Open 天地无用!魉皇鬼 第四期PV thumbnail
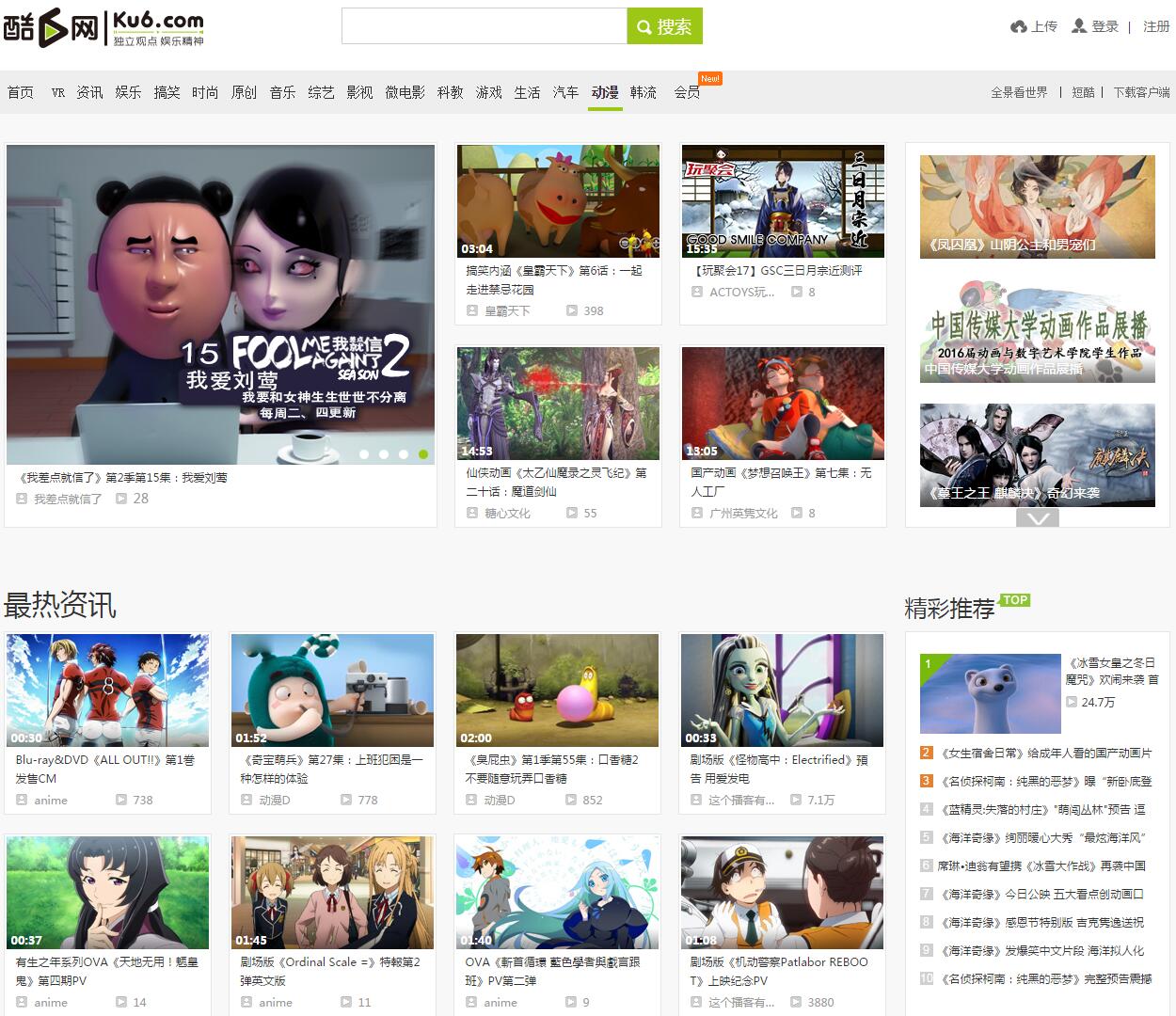The width and height of the screenshot is (1176, 1016). tap(107, 892)
